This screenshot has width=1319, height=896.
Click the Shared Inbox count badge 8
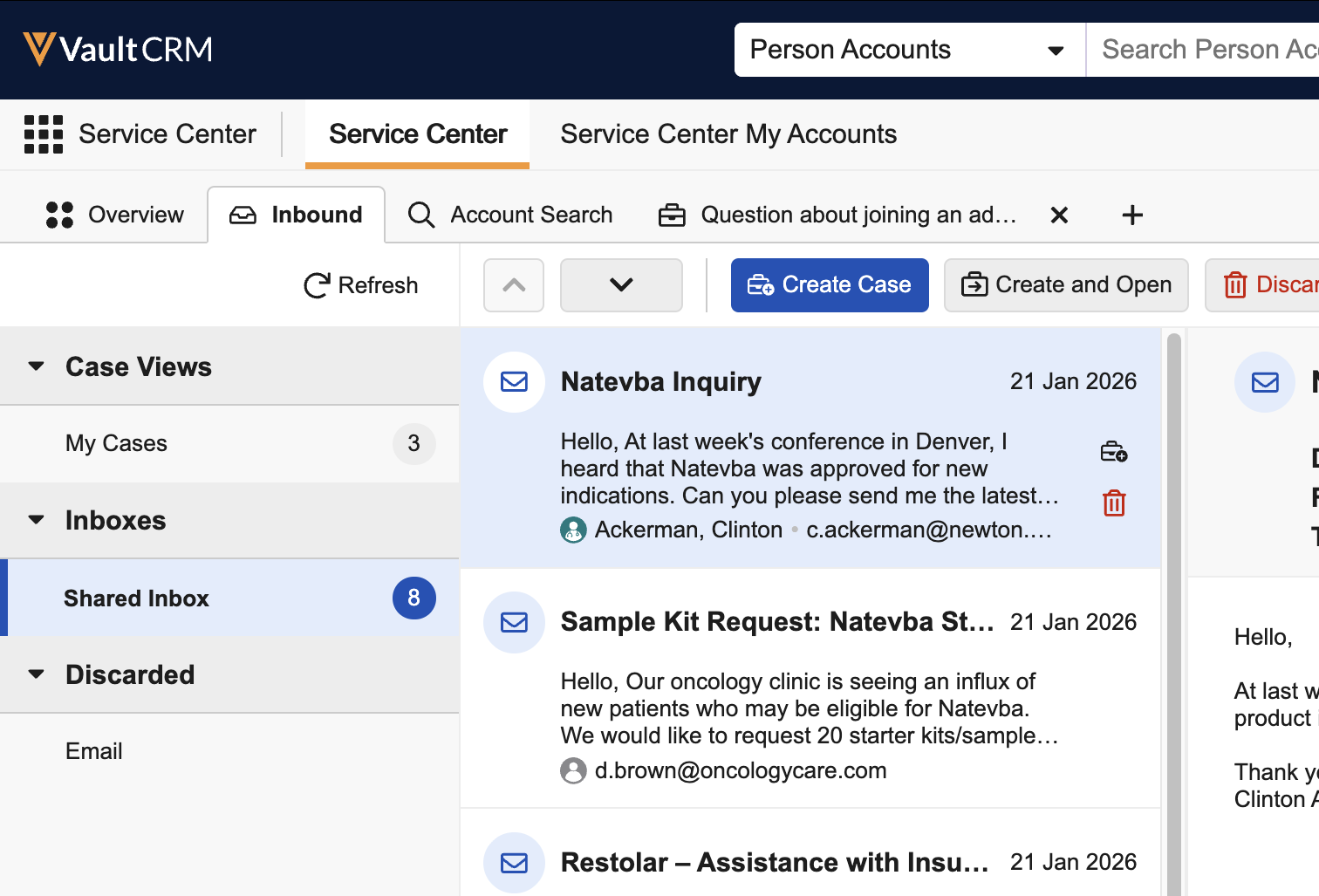click(413, 598)
